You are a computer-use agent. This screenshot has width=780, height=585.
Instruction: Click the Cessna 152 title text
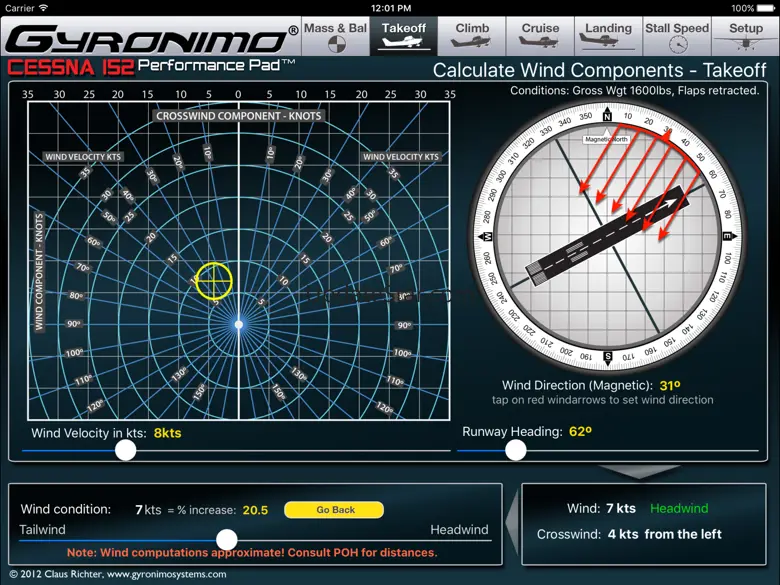pos(71,67)
